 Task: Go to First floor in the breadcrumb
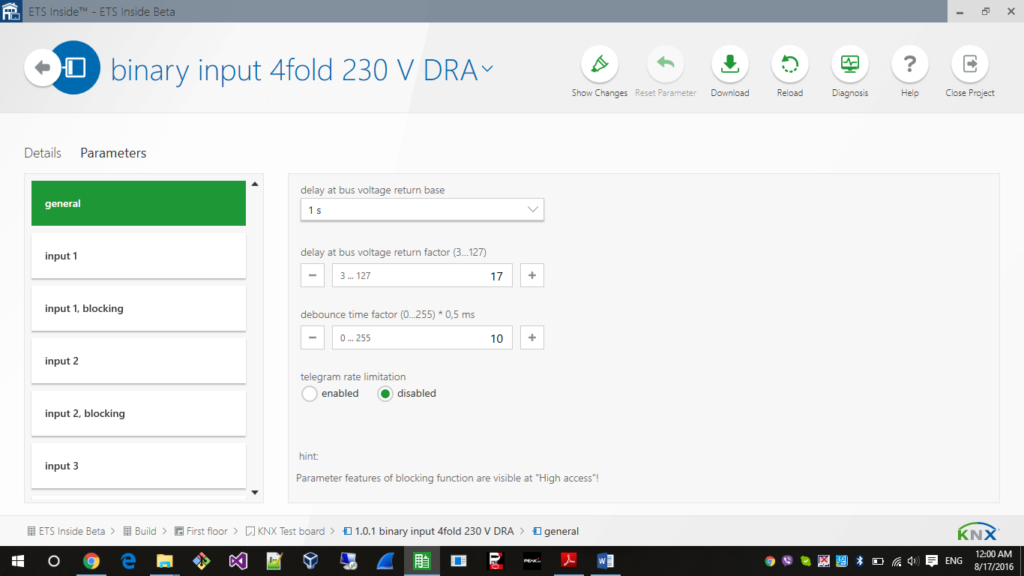pyautogui.click(x=201, y=531)
